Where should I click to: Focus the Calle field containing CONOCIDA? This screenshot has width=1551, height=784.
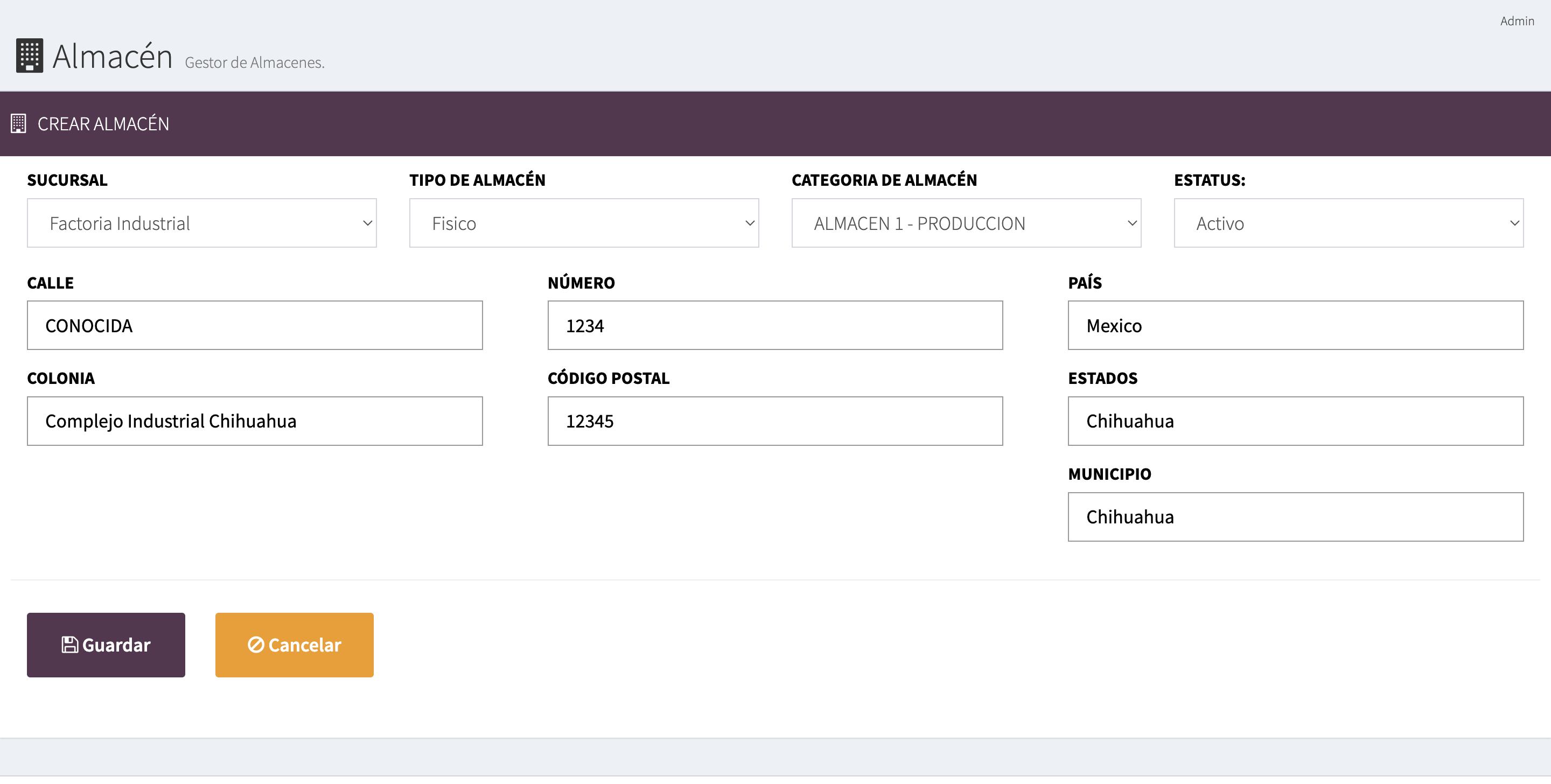coord(255,326)
